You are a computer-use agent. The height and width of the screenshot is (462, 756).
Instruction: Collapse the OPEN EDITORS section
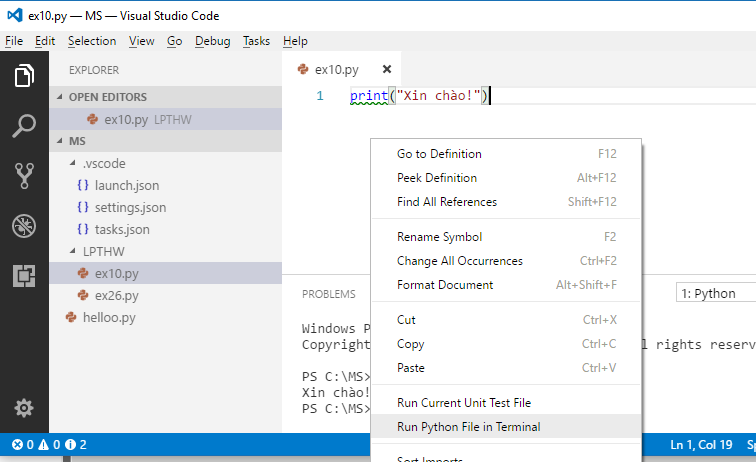click(x=60, y=97)
